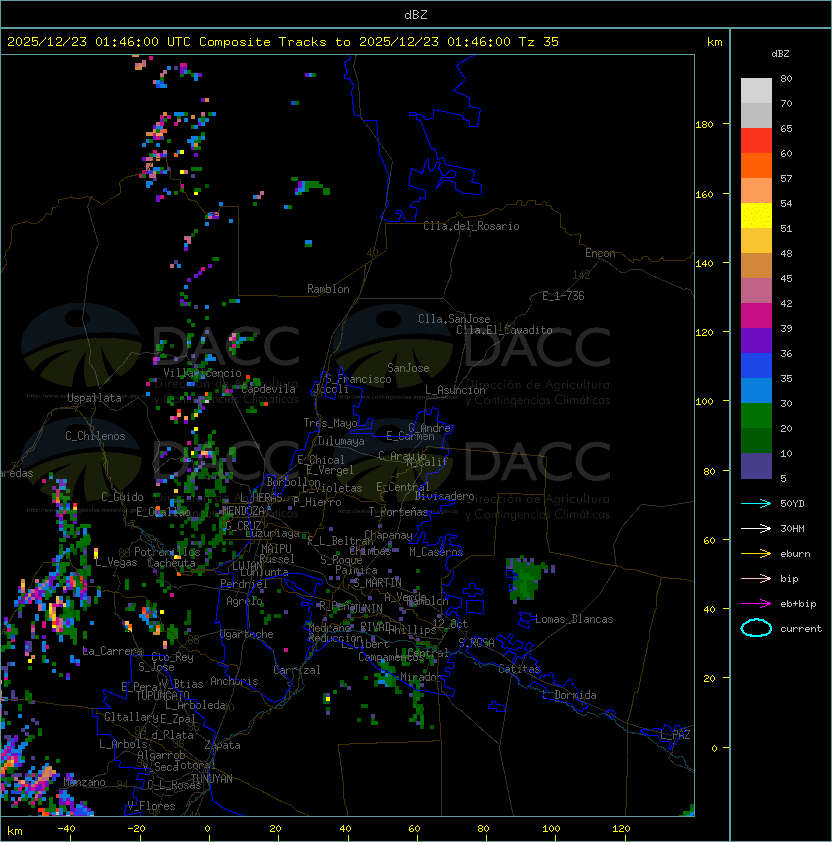Click the 'L_Asuncion' place label
The image size is (832, 842).
tap(455, 390)
